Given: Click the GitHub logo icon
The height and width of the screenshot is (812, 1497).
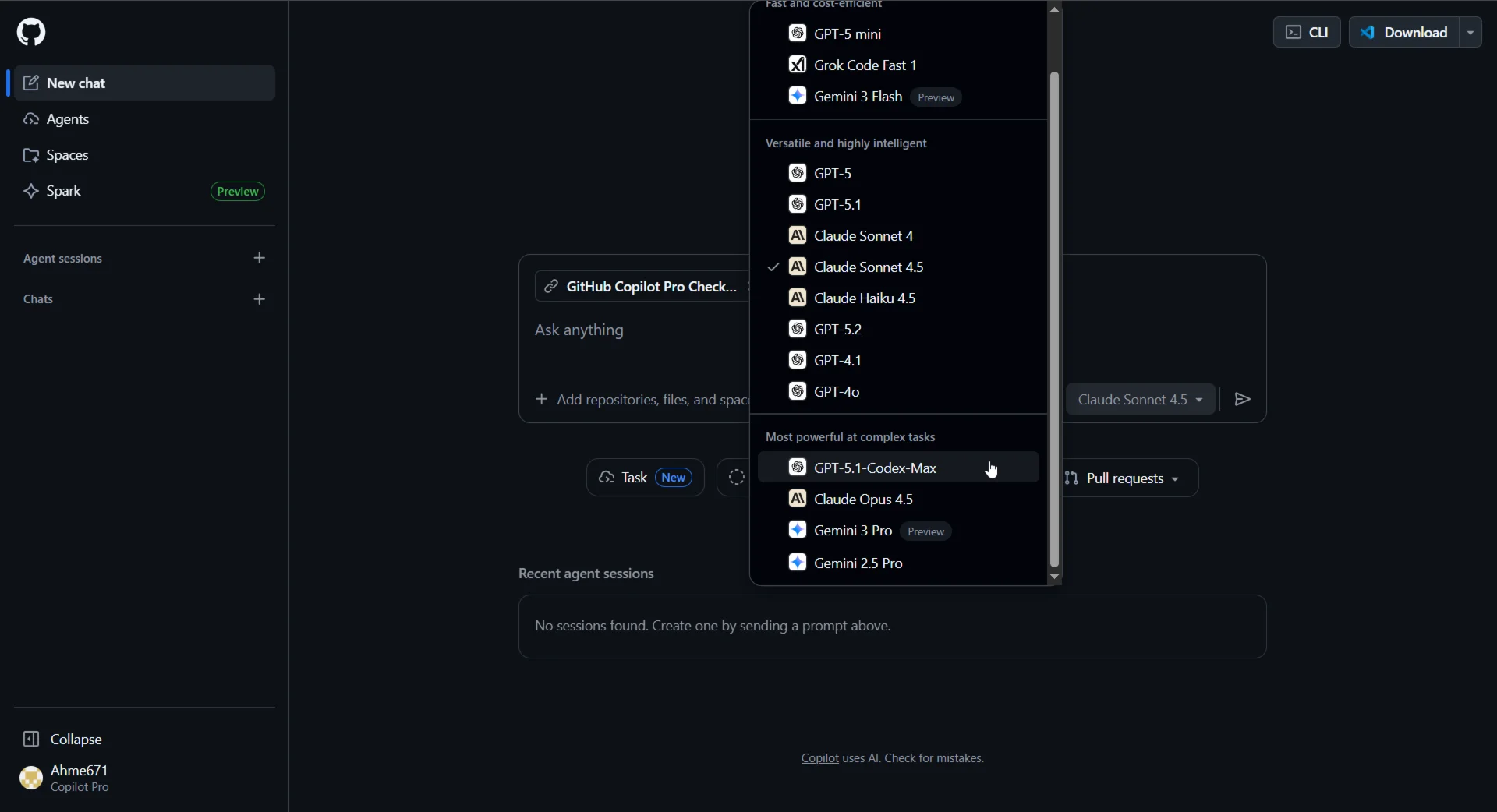Looking at the screenshot, I should pyautogui.click(x=31, y=32).
